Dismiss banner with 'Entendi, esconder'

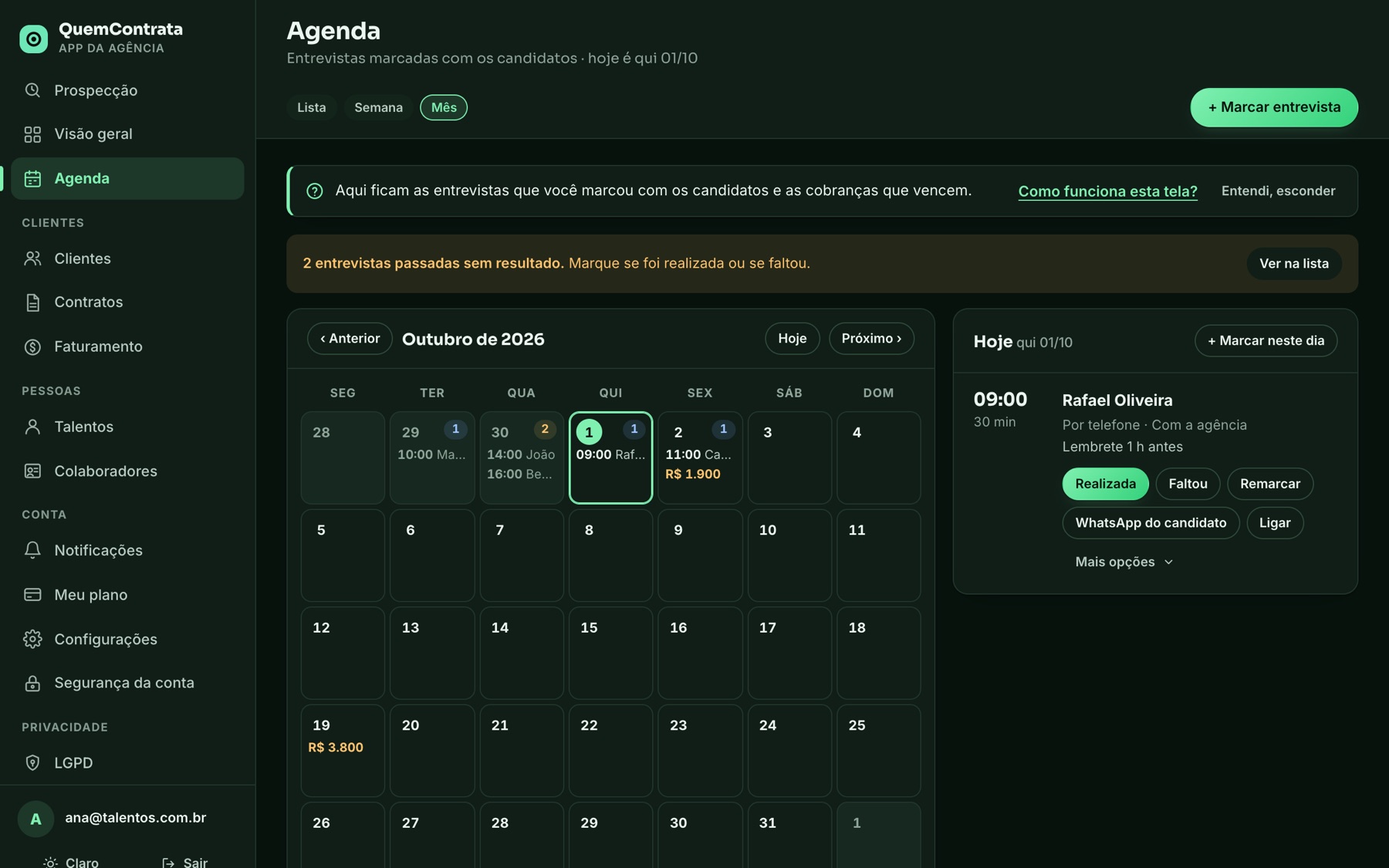pos(1278,191)
